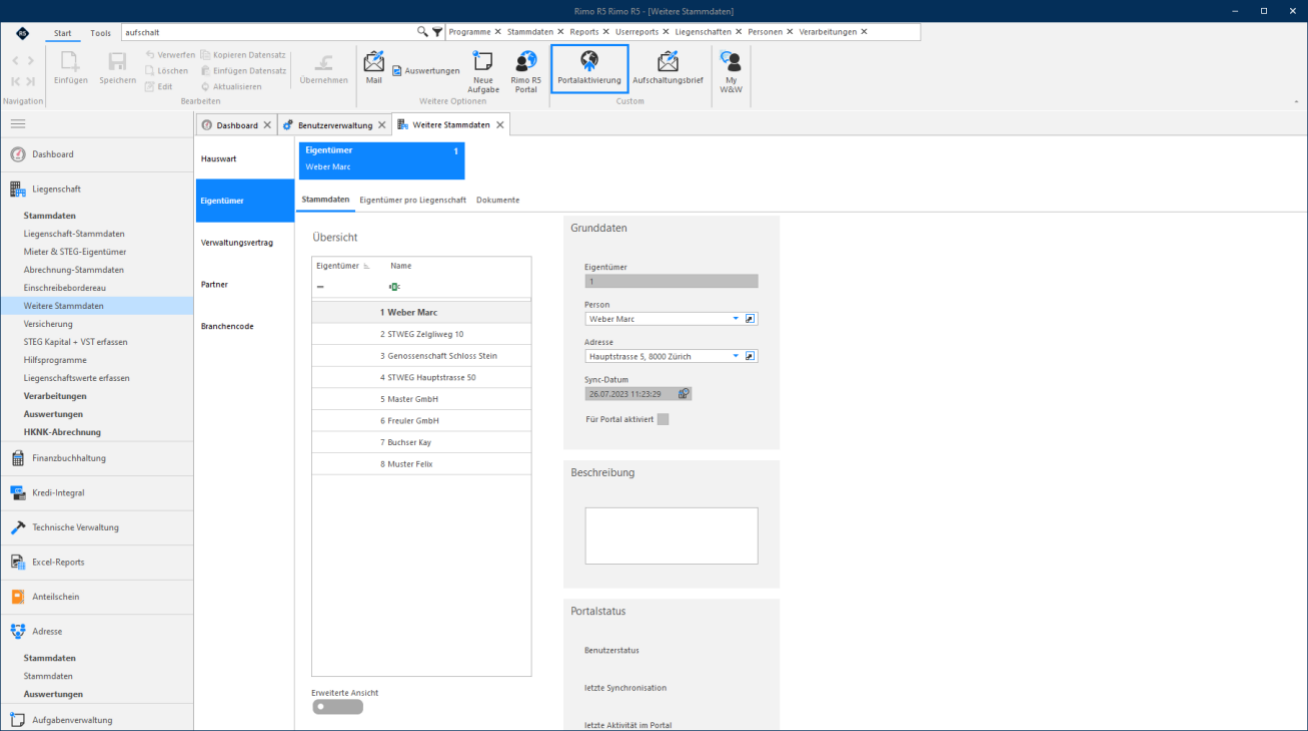Click the Mail icon in ribbon
Image resolution: width=1308 pixels, height=731 pixels.
[x=373, y=61]
